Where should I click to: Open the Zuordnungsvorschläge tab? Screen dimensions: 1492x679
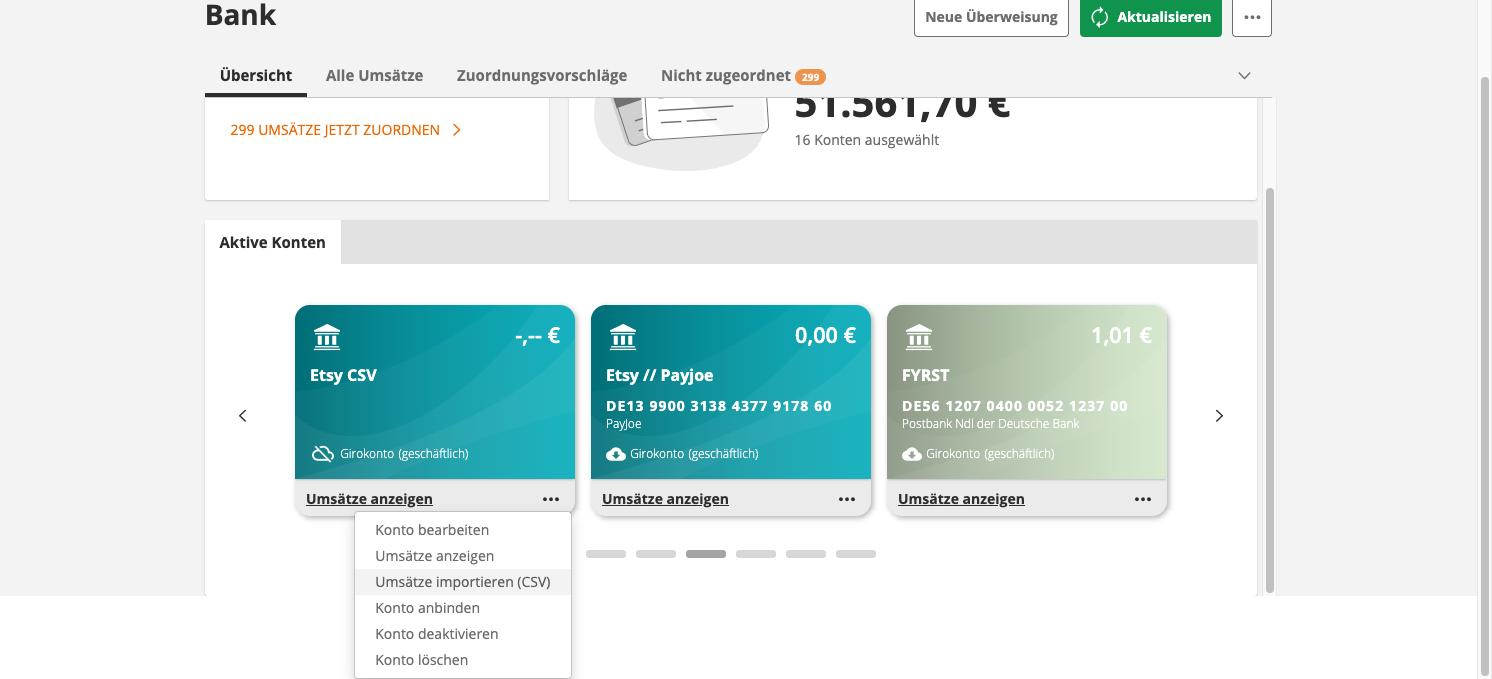[542, 75]
